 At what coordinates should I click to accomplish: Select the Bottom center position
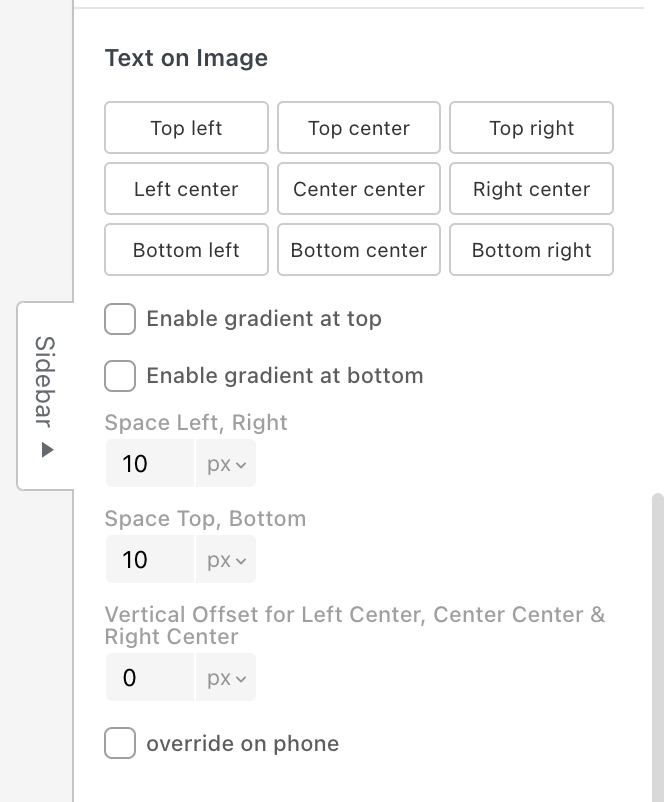point(359,250)
